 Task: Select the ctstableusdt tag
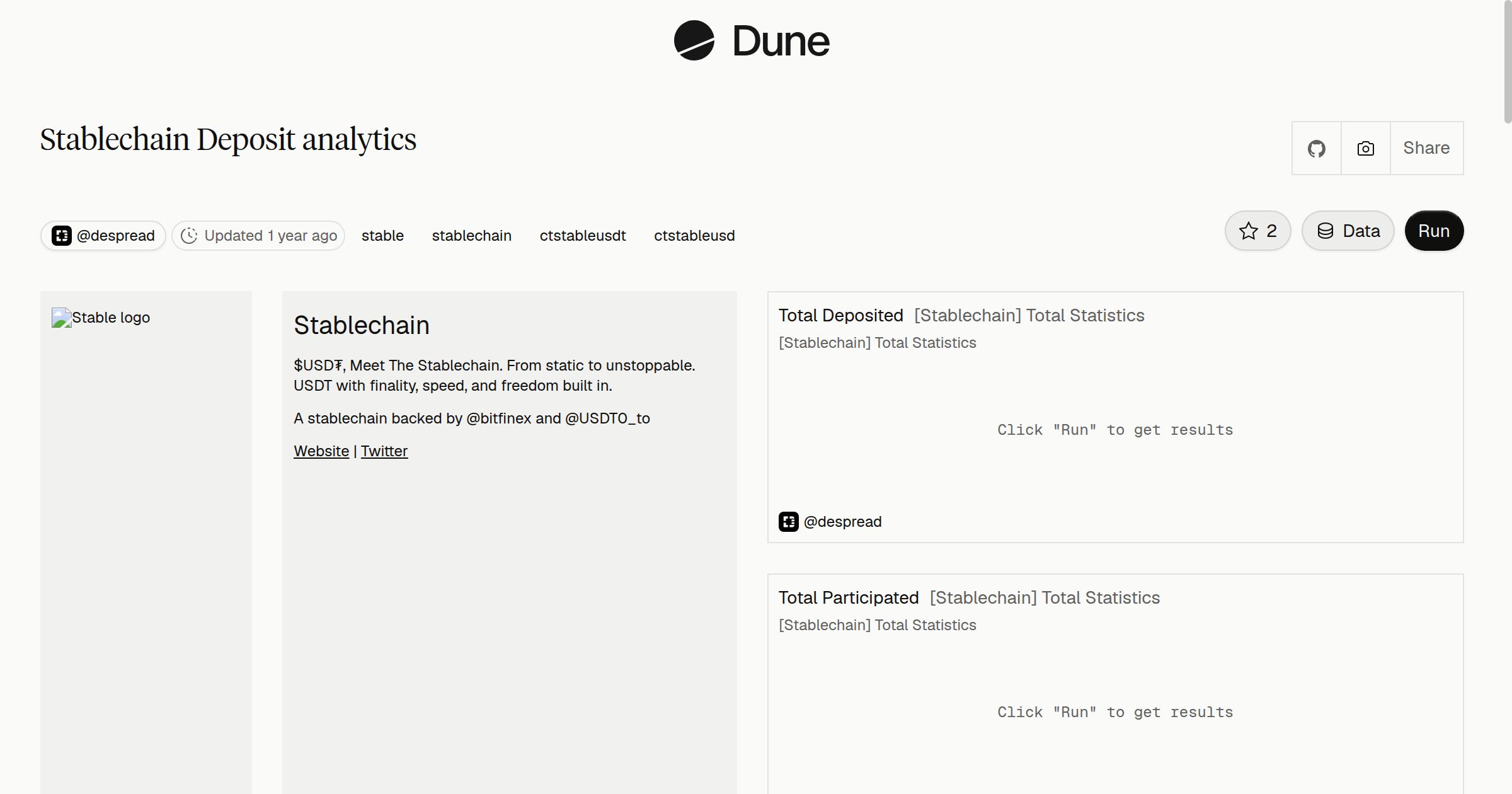click(583, 236)
